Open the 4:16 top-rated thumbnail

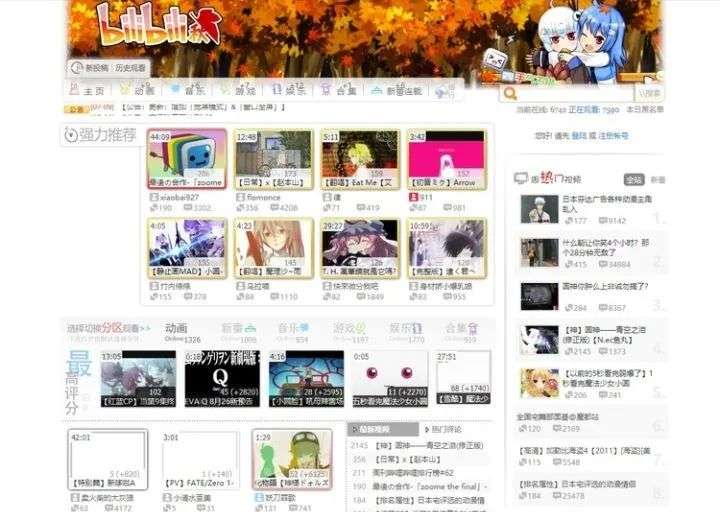[306, 379]
